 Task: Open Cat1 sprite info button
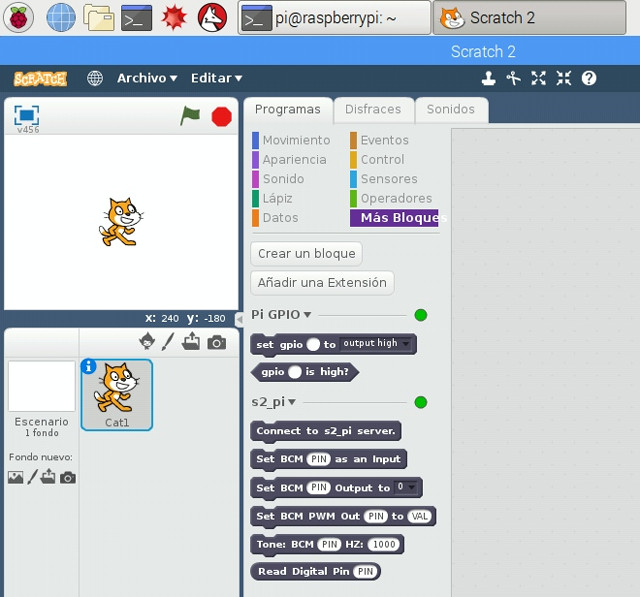(88, 366)
